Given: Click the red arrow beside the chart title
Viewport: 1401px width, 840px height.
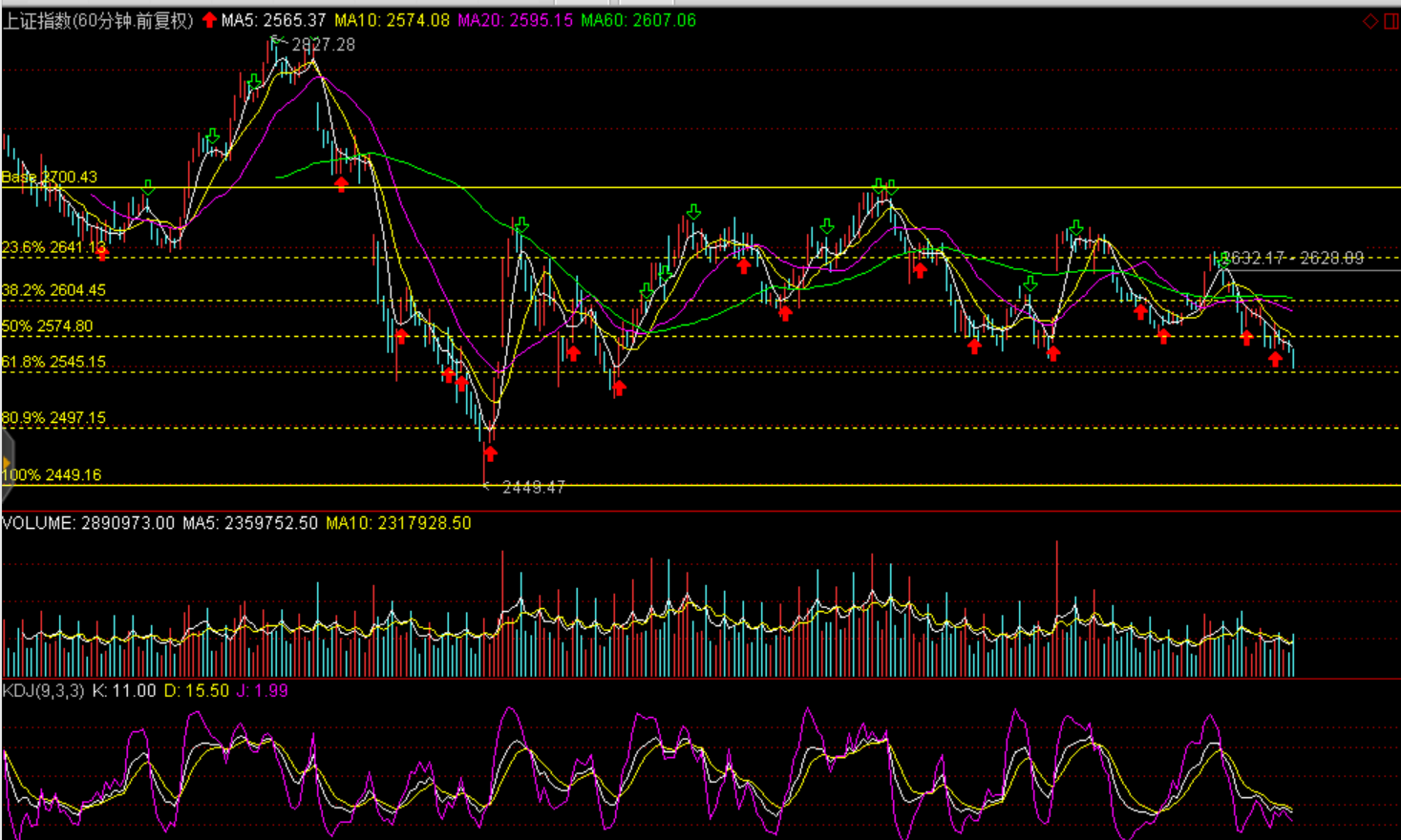Looking at the screenshot, I should tap(209, 20).
